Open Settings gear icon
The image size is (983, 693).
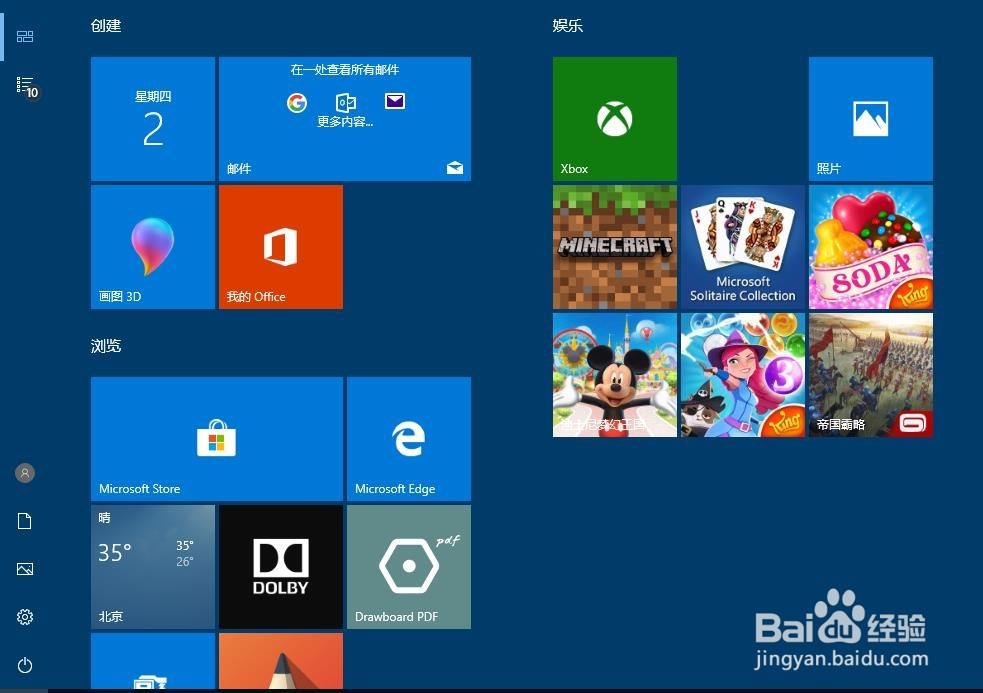tap(25, 617)
